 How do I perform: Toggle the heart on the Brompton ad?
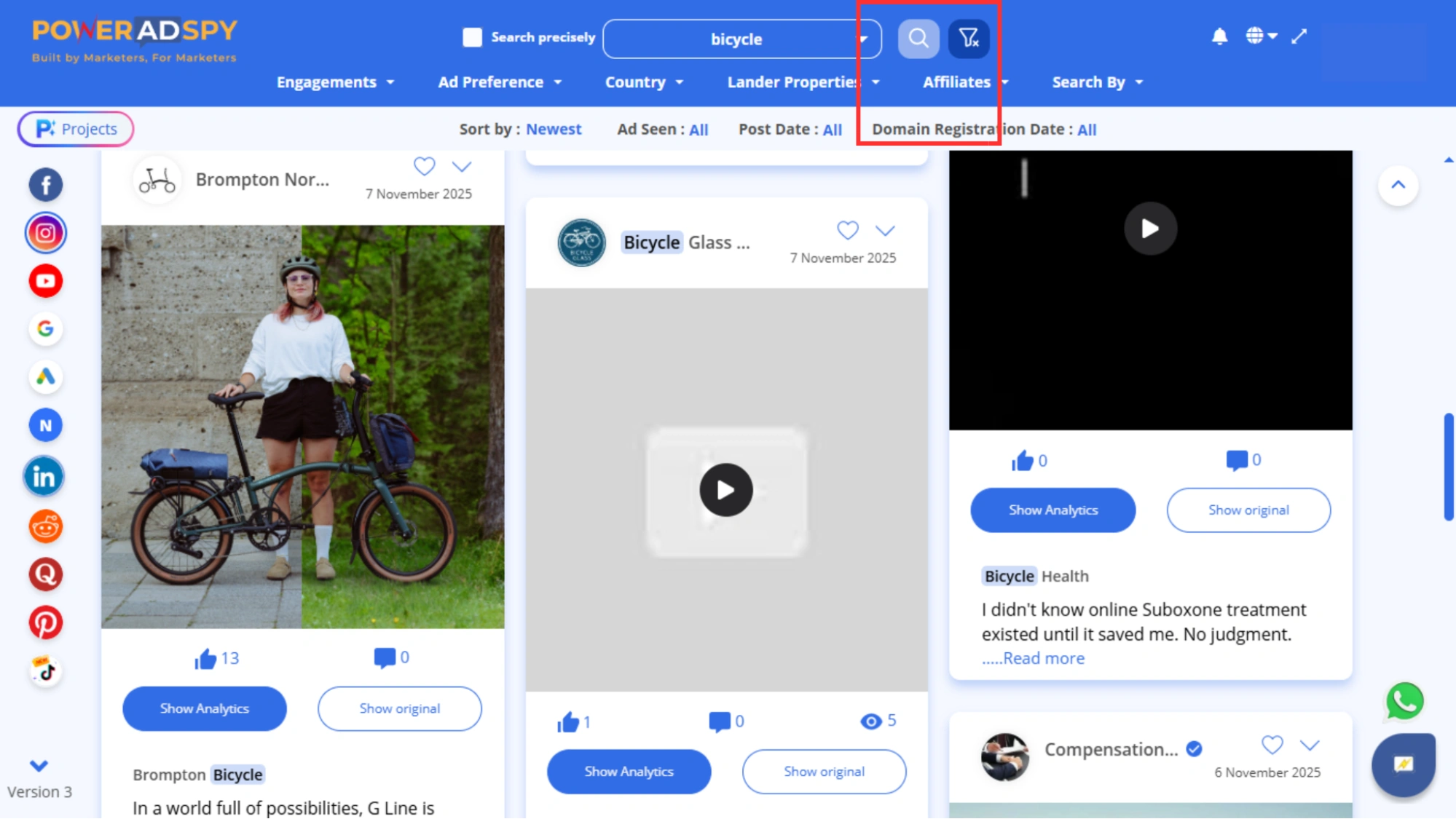[424, 166]
